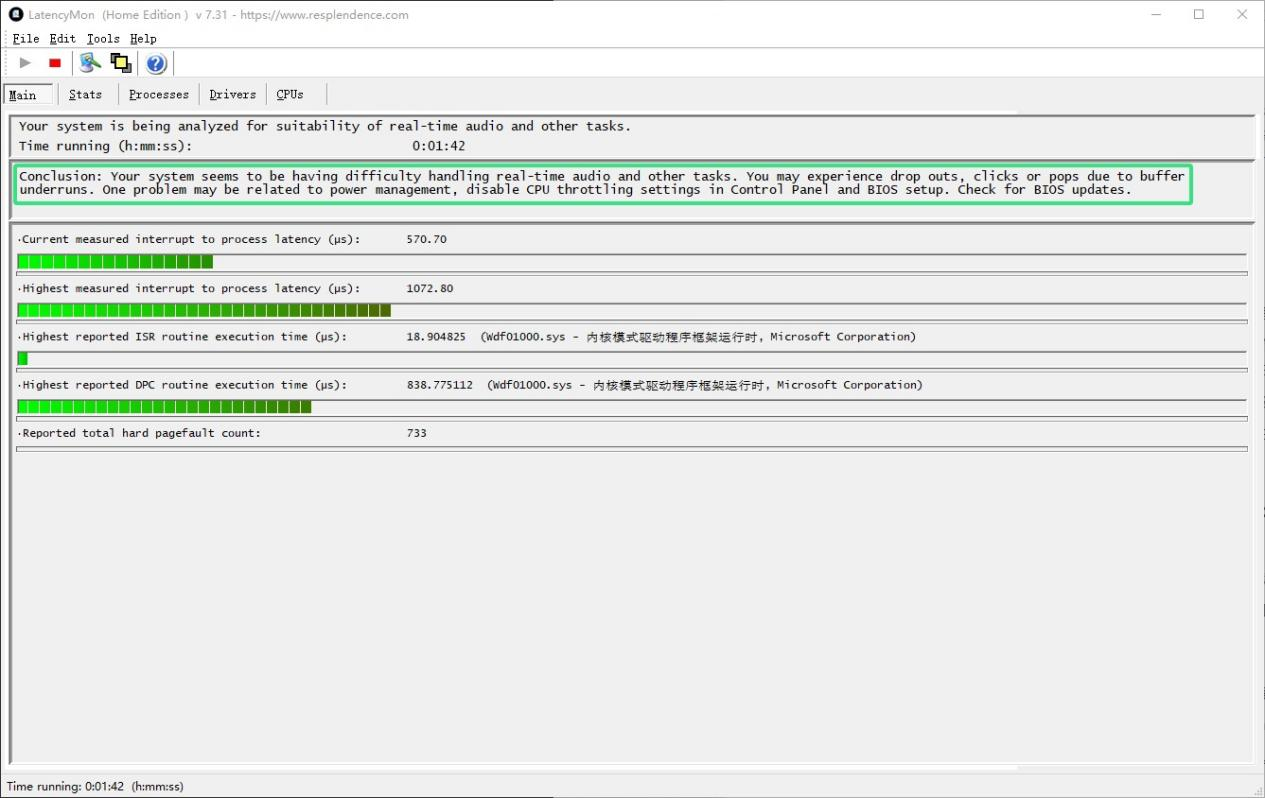Open the monitor analysis options icon

point(89,63)
